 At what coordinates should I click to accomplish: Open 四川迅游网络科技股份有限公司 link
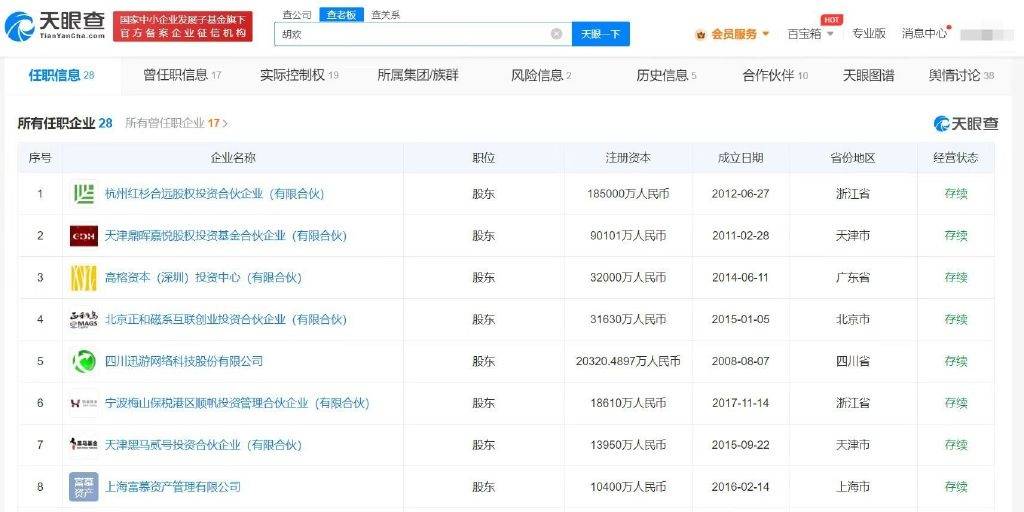pyautogui.click(x=184, y=361)
